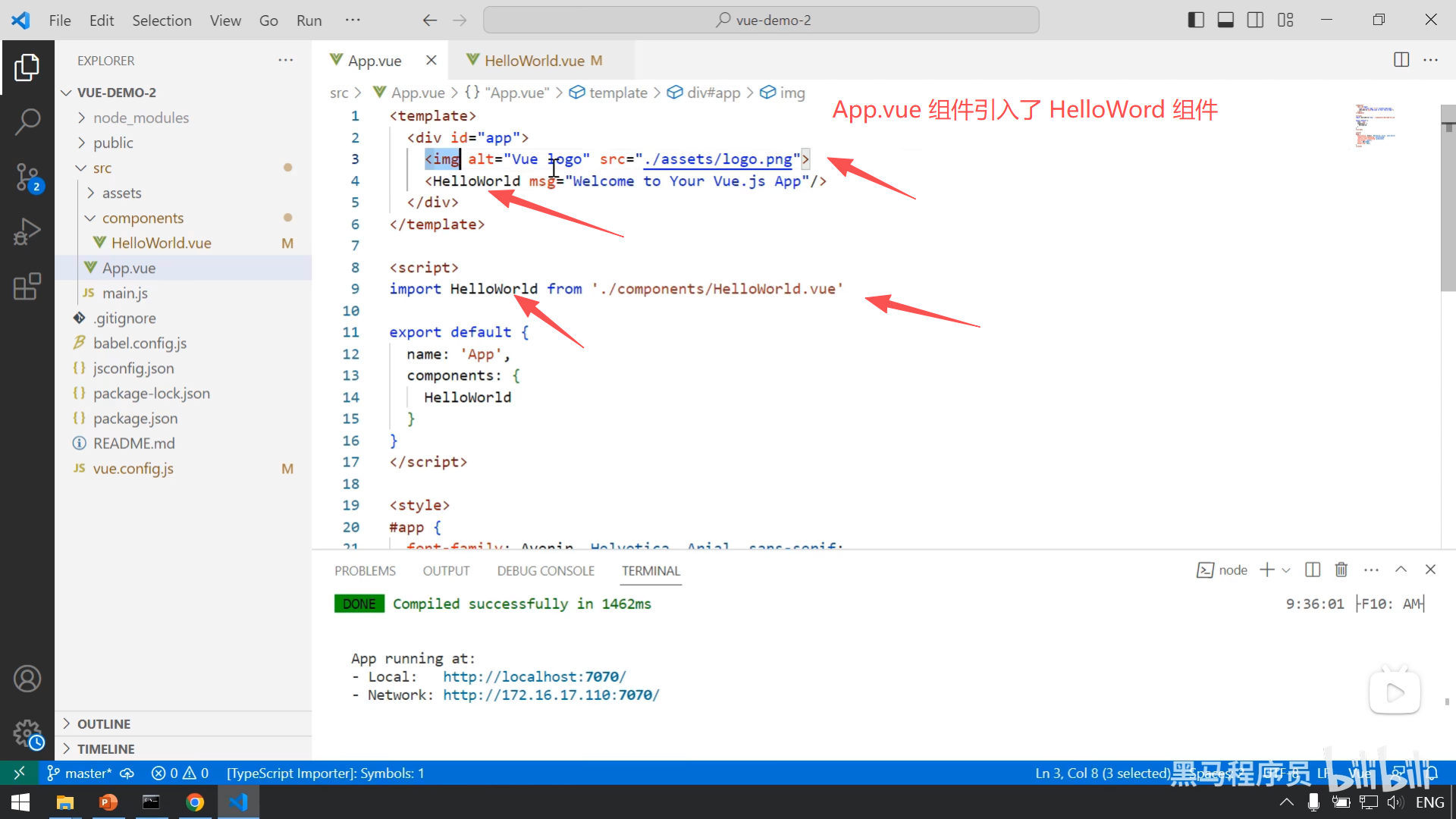Open the Selection menu
The width and height of the screenshot is (1456, 819).
click(x=162, y=20)
